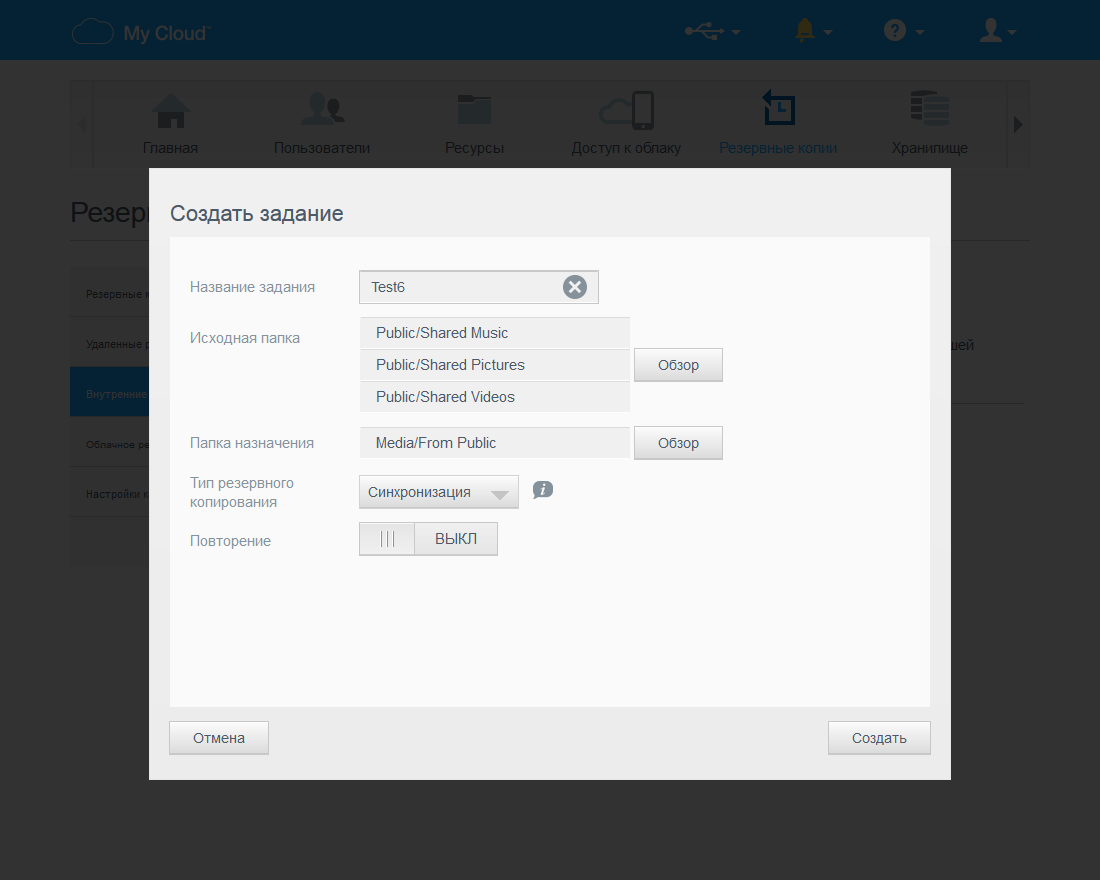Select Облачное sidebar item behind dialog
The width and height of the screenshot is (1100, 880).
pyautogui.click(x=109, y=444)
